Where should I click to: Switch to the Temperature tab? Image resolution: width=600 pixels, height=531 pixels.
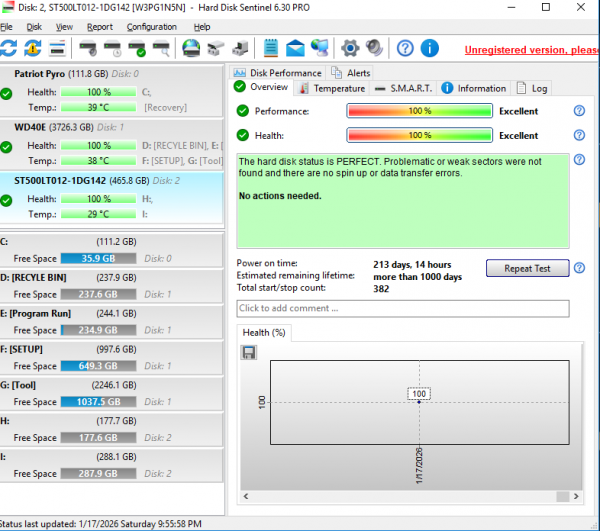coord(332,88)
